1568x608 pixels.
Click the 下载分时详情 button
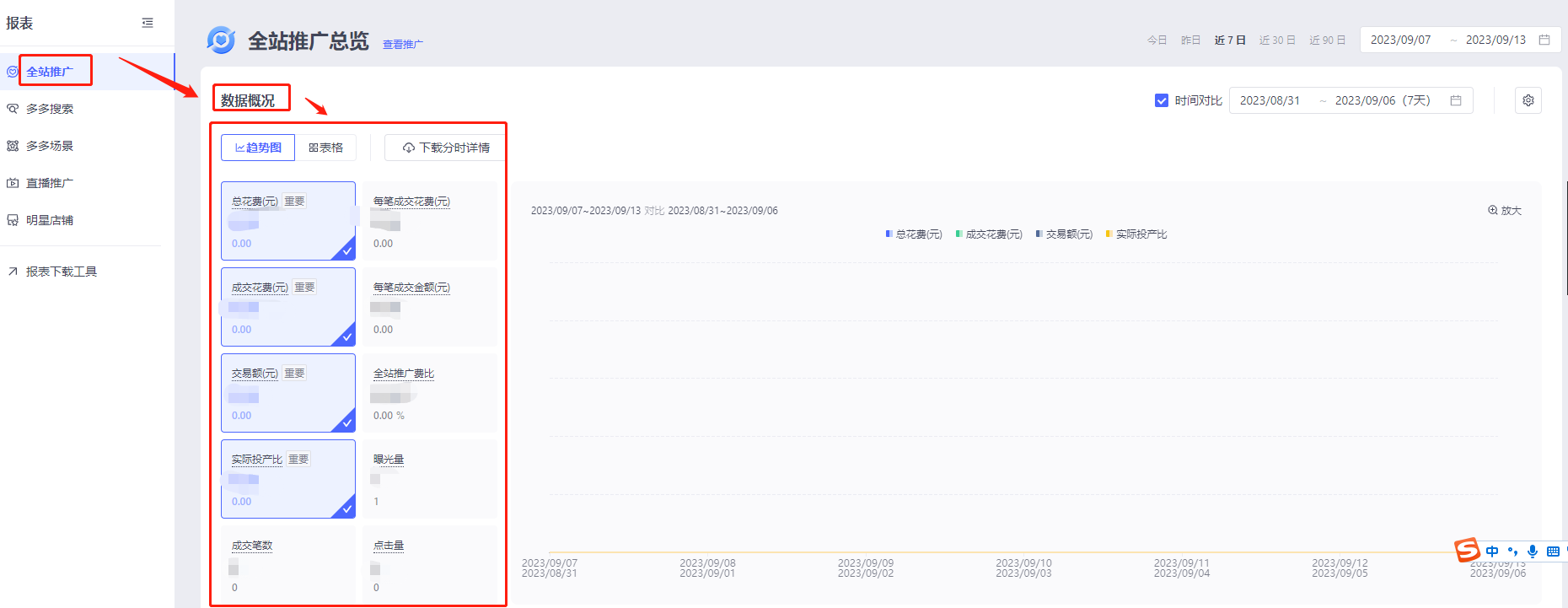(x=446, y=148)
